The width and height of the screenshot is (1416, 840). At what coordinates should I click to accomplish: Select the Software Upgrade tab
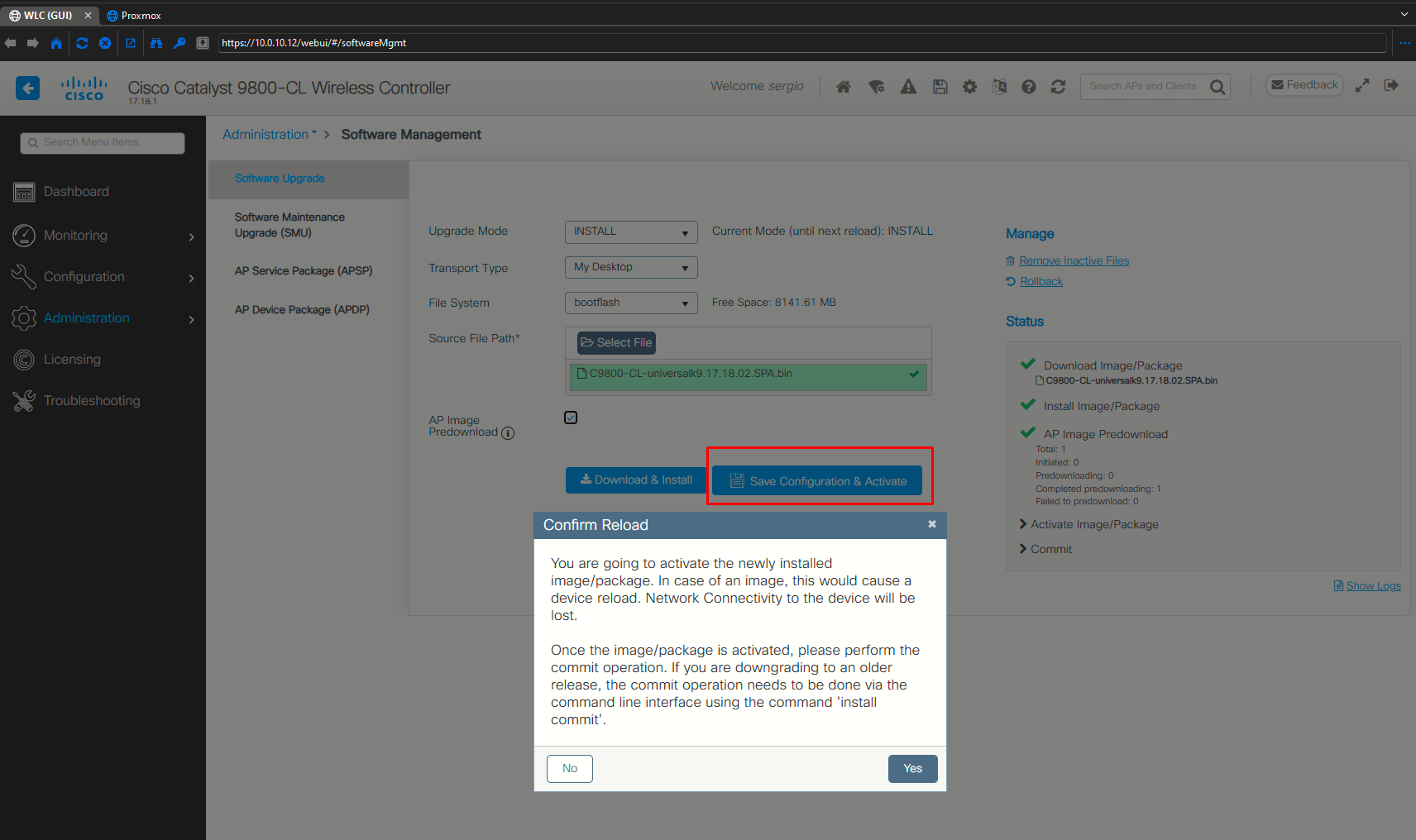point(308,179)
